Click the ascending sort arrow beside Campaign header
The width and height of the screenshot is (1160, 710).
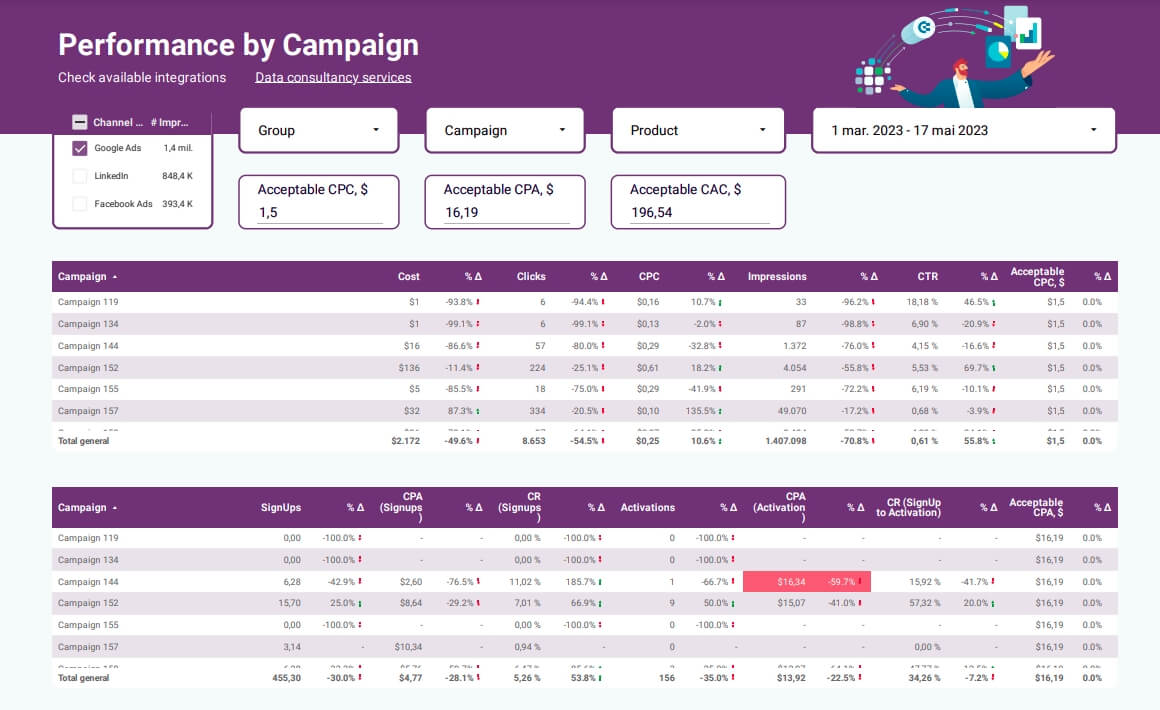click(x=115, y=276)
